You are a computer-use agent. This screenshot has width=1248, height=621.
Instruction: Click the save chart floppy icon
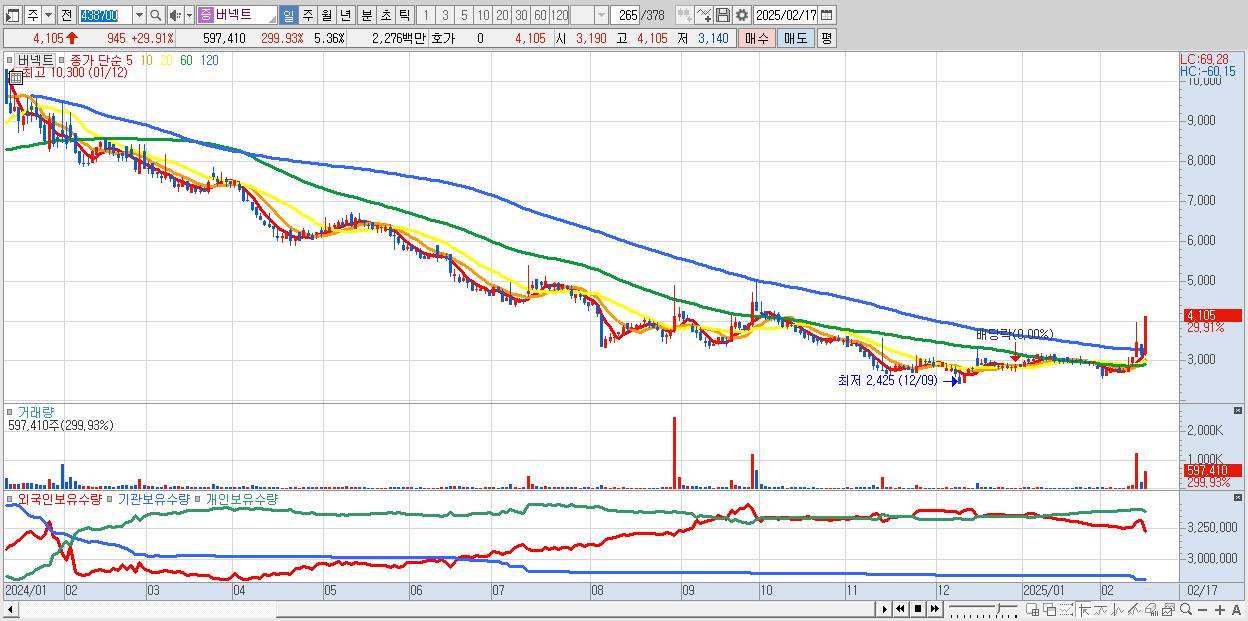(x=723, y=15)
